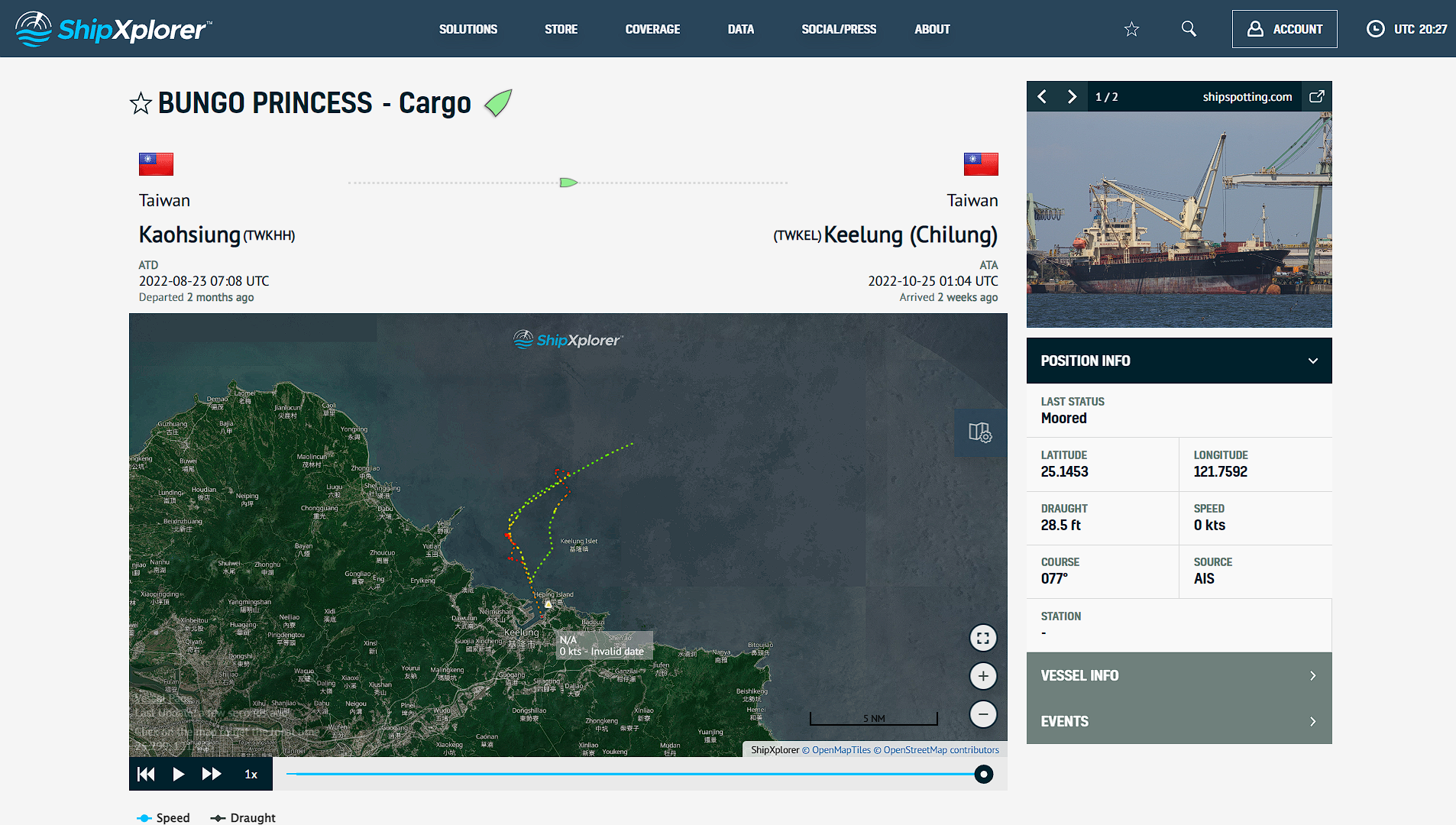Viewport: 1456px width, 825px height.
Task: Click the favorite star beside BUNGO PRINCESS
Action: (x=141, y=103)
